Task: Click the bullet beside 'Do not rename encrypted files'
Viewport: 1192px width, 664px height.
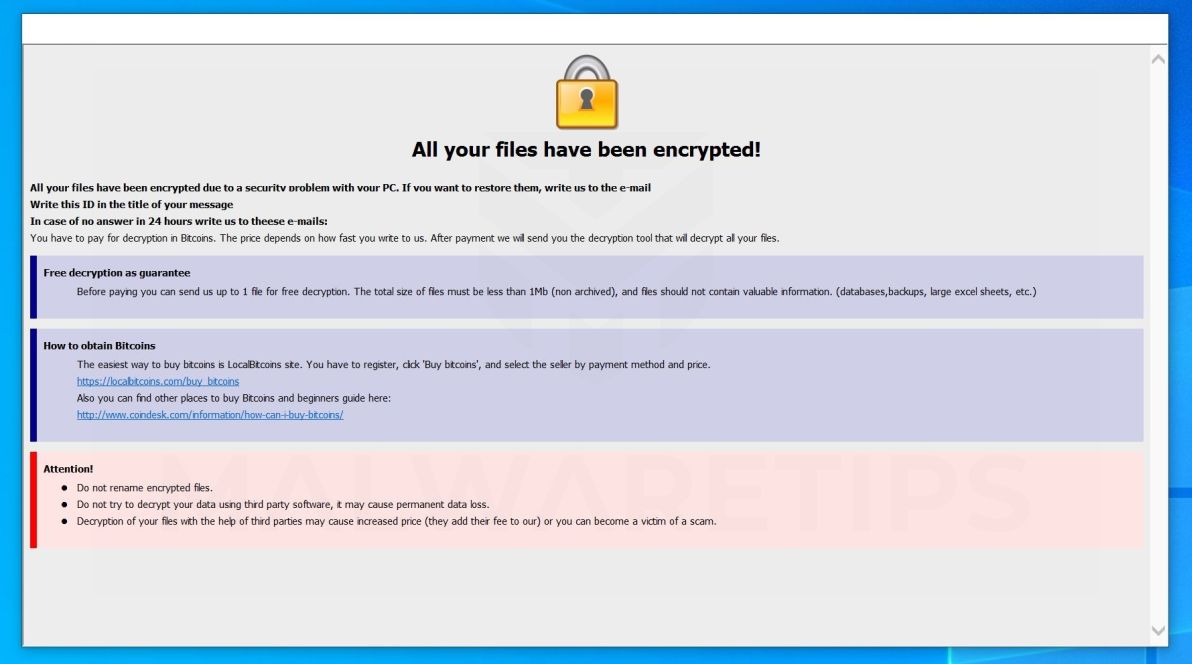Action: [63, 487]
